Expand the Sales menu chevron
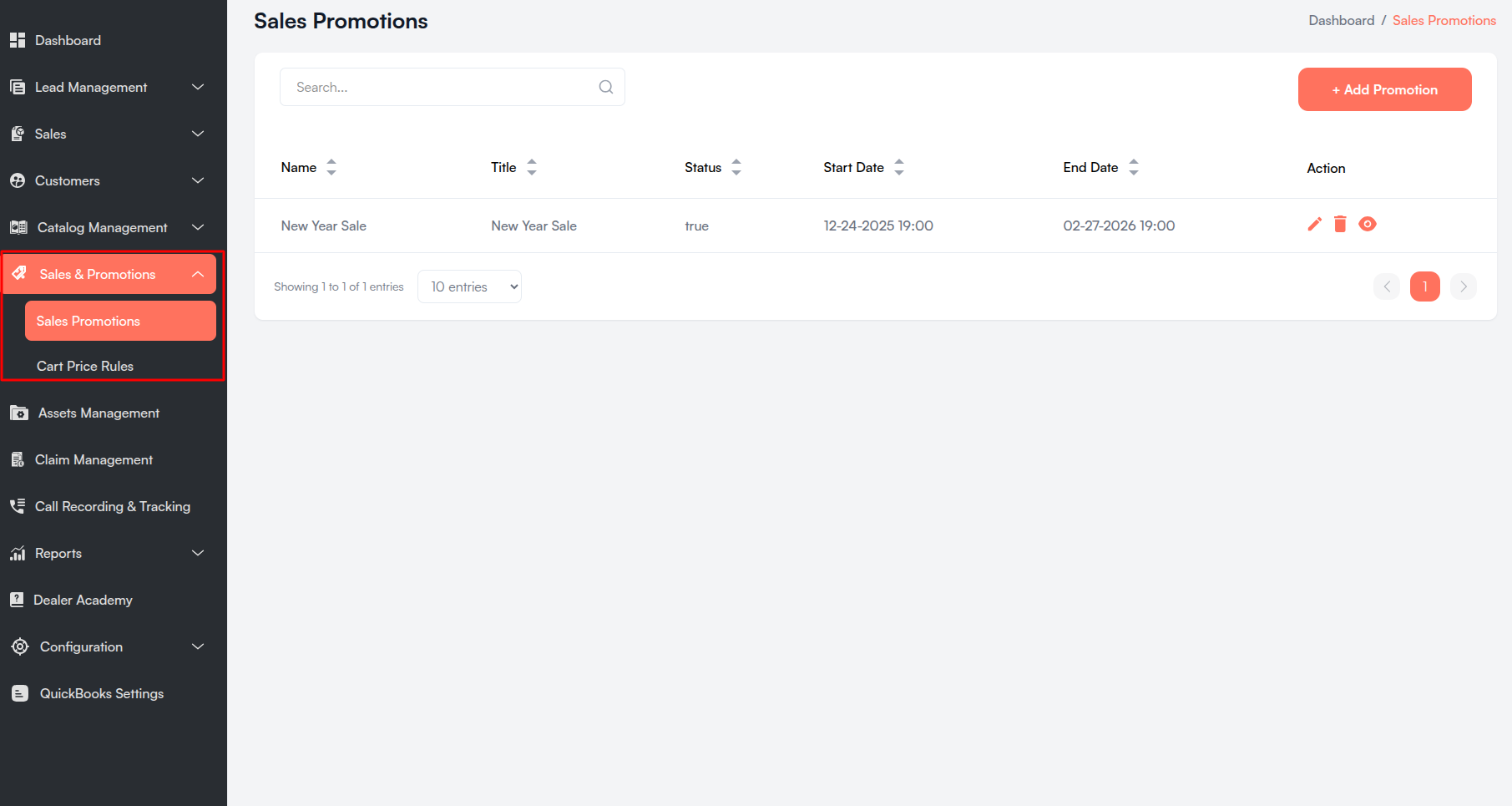The width and height of the screenshot is (1512, 806). (x=198, y=134)
